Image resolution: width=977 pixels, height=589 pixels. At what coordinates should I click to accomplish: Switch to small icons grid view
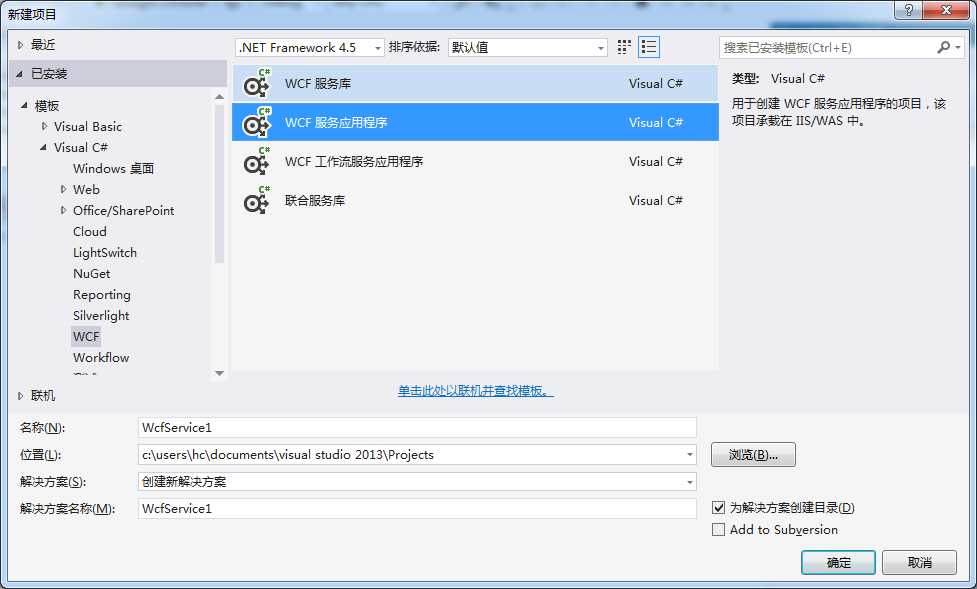pyautogui.click(x=624, y=47)
